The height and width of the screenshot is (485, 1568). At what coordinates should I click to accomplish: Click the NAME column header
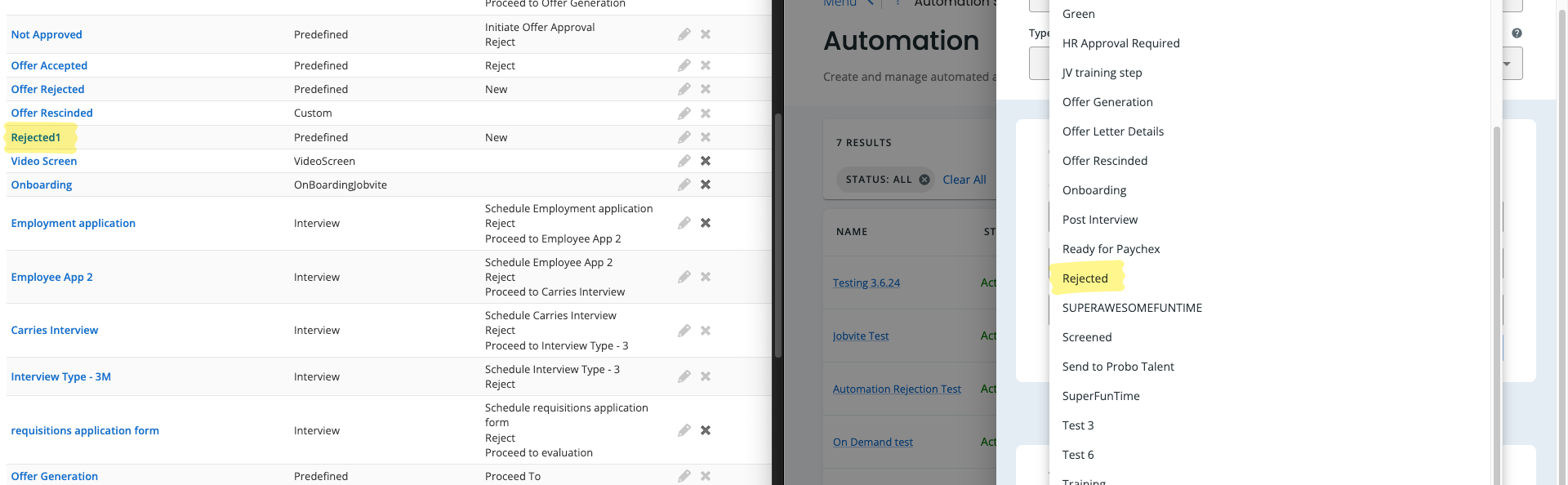(x=852, y=232)
